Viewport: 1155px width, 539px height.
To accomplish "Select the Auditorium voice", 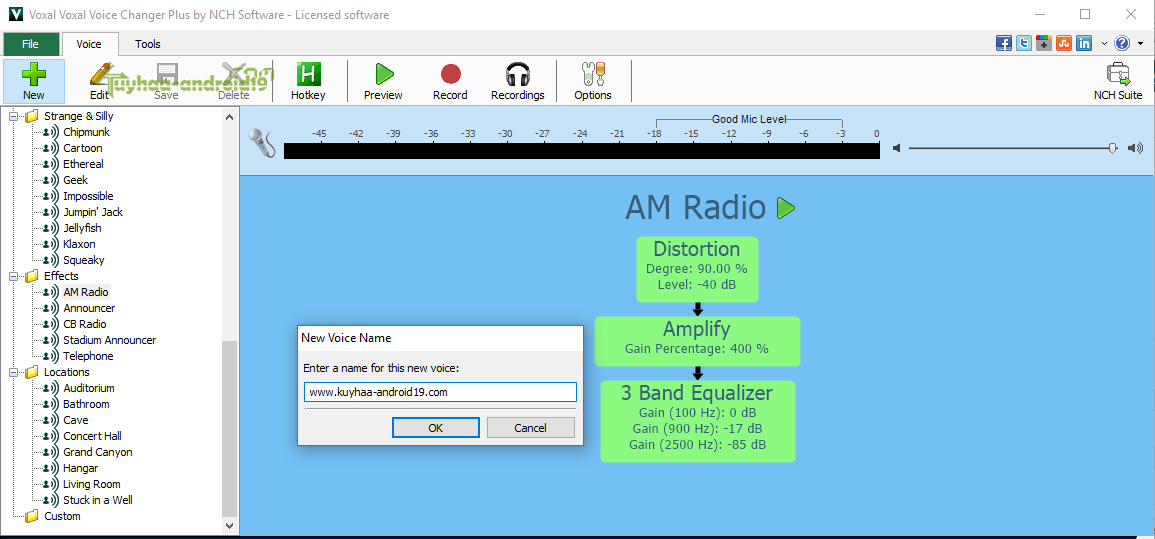I will [88, 388].
